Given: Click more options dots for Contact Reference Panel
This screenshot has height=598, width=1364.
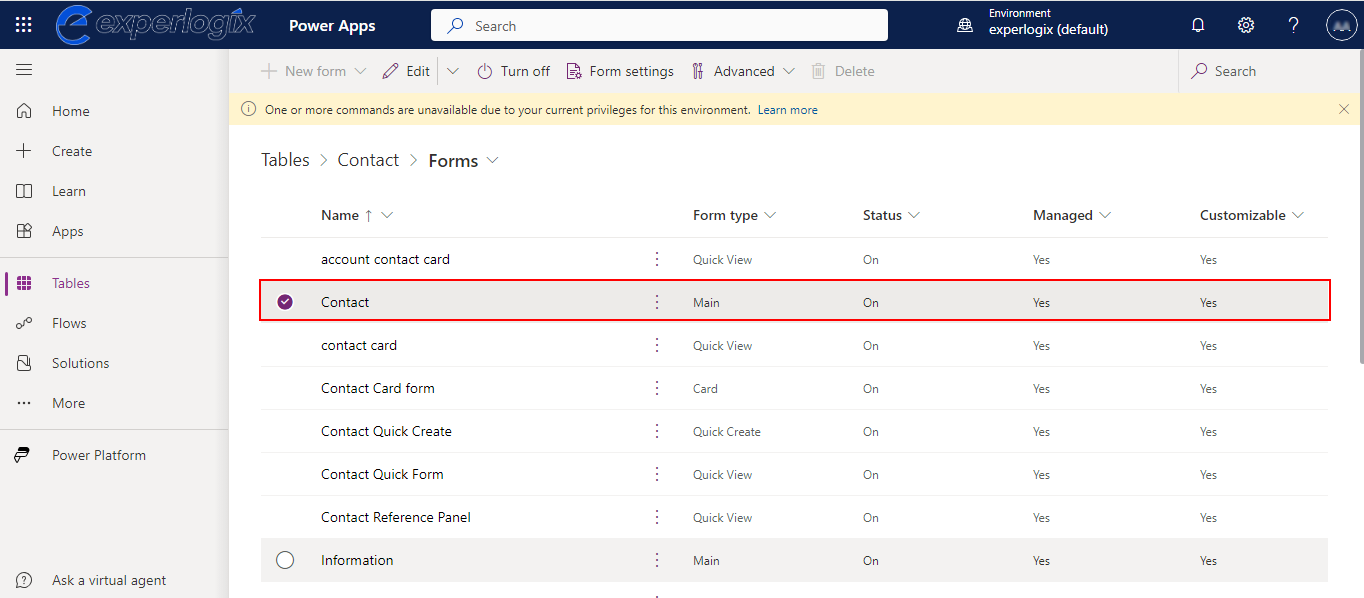Looking at the screenshot, I should pos(657,517).
